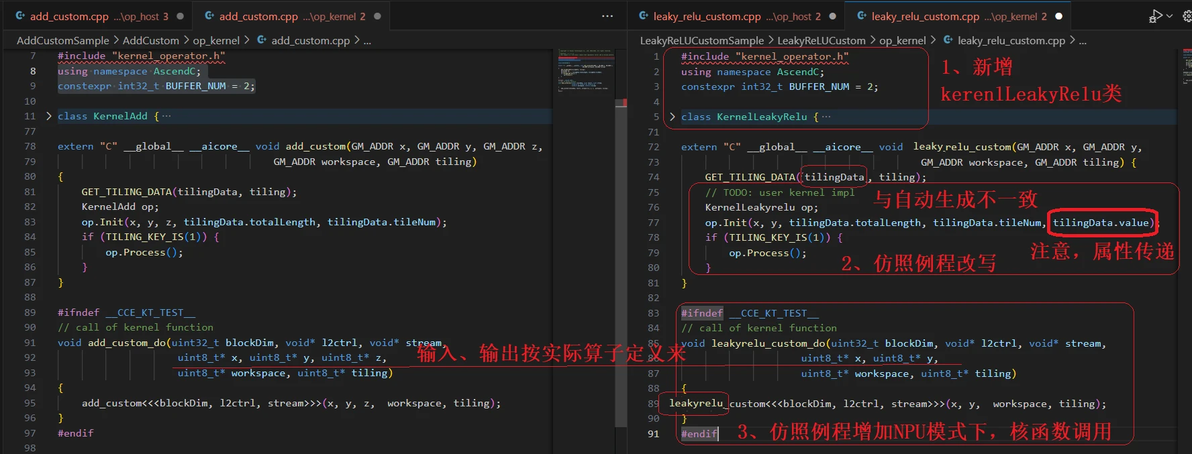Click 'void add_custom_do(' function declaration
The width and height of the screenshot is (1192, 454).
(x=113, y=343)
